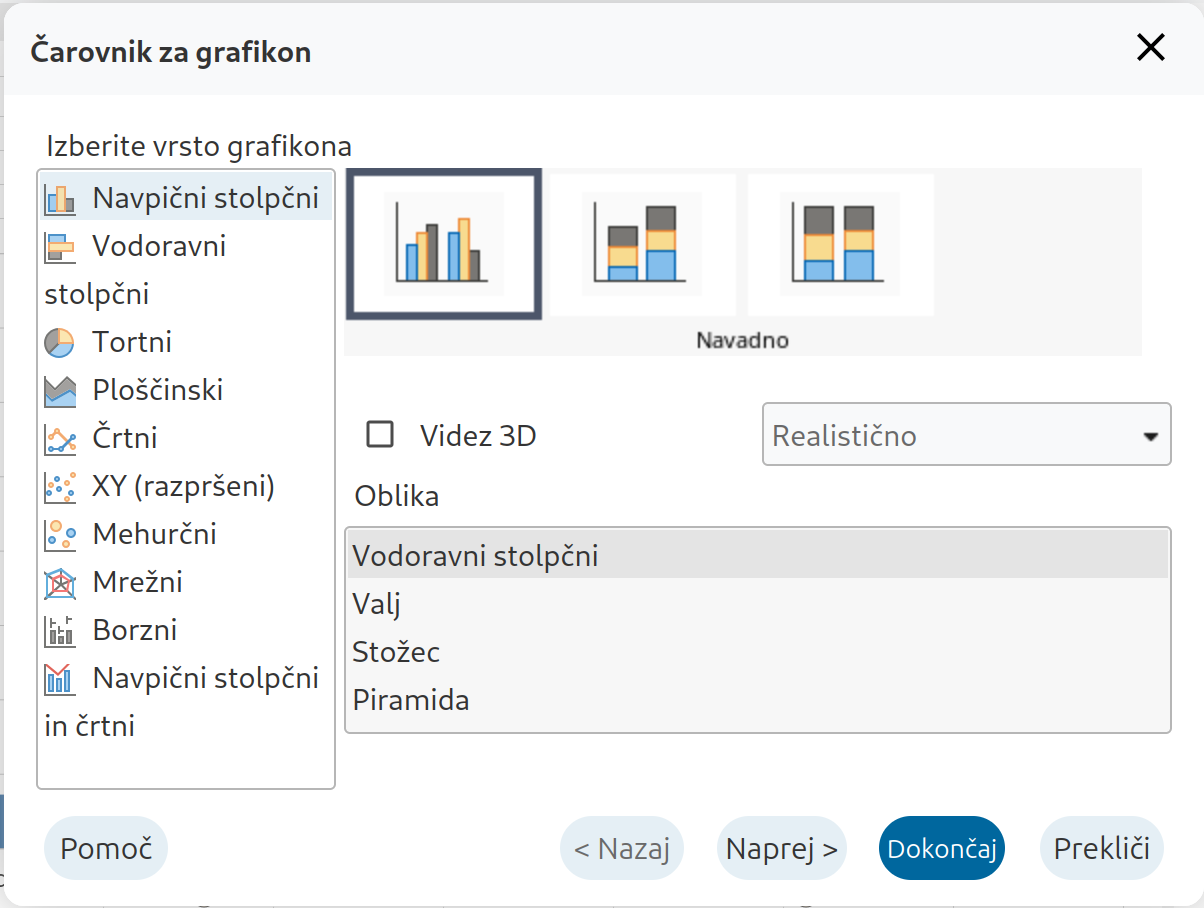Select the XY (razpršeni) scatter icon
The image size is (1204, 908).
click(x=60, y=486)
